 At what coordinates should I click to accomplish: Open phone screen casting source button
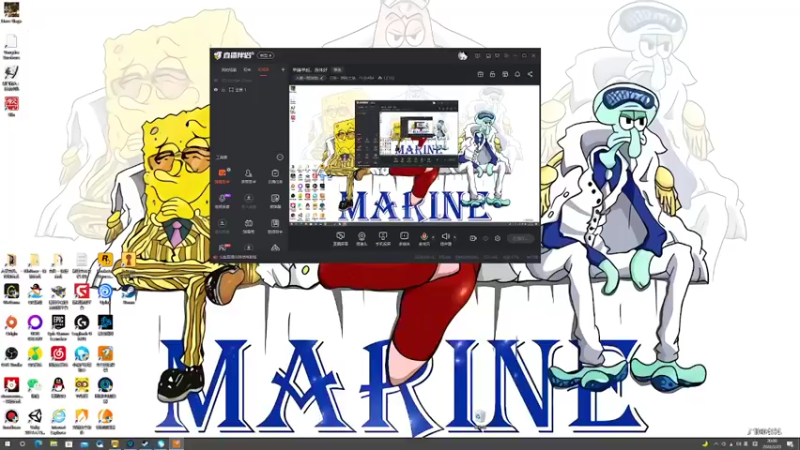(383, 238)
